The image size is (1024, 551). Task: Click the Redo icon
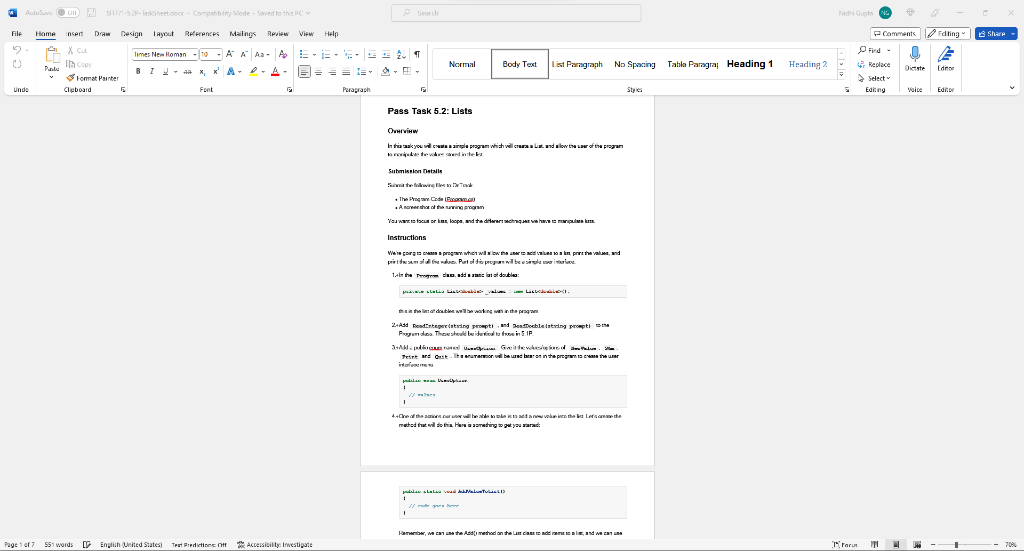pos(17,64)
